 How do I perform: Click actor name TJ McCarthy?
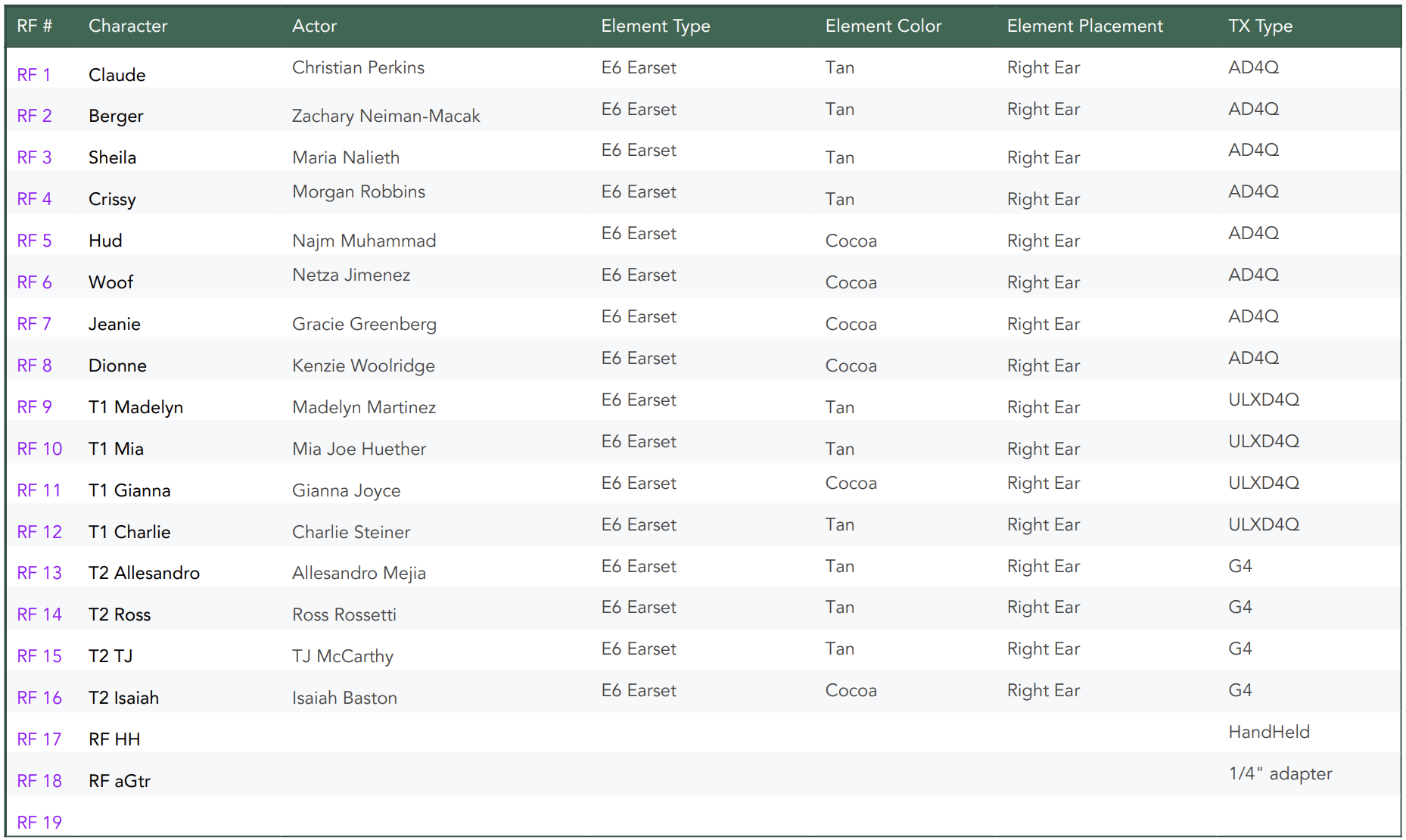[x=343, y=657]
